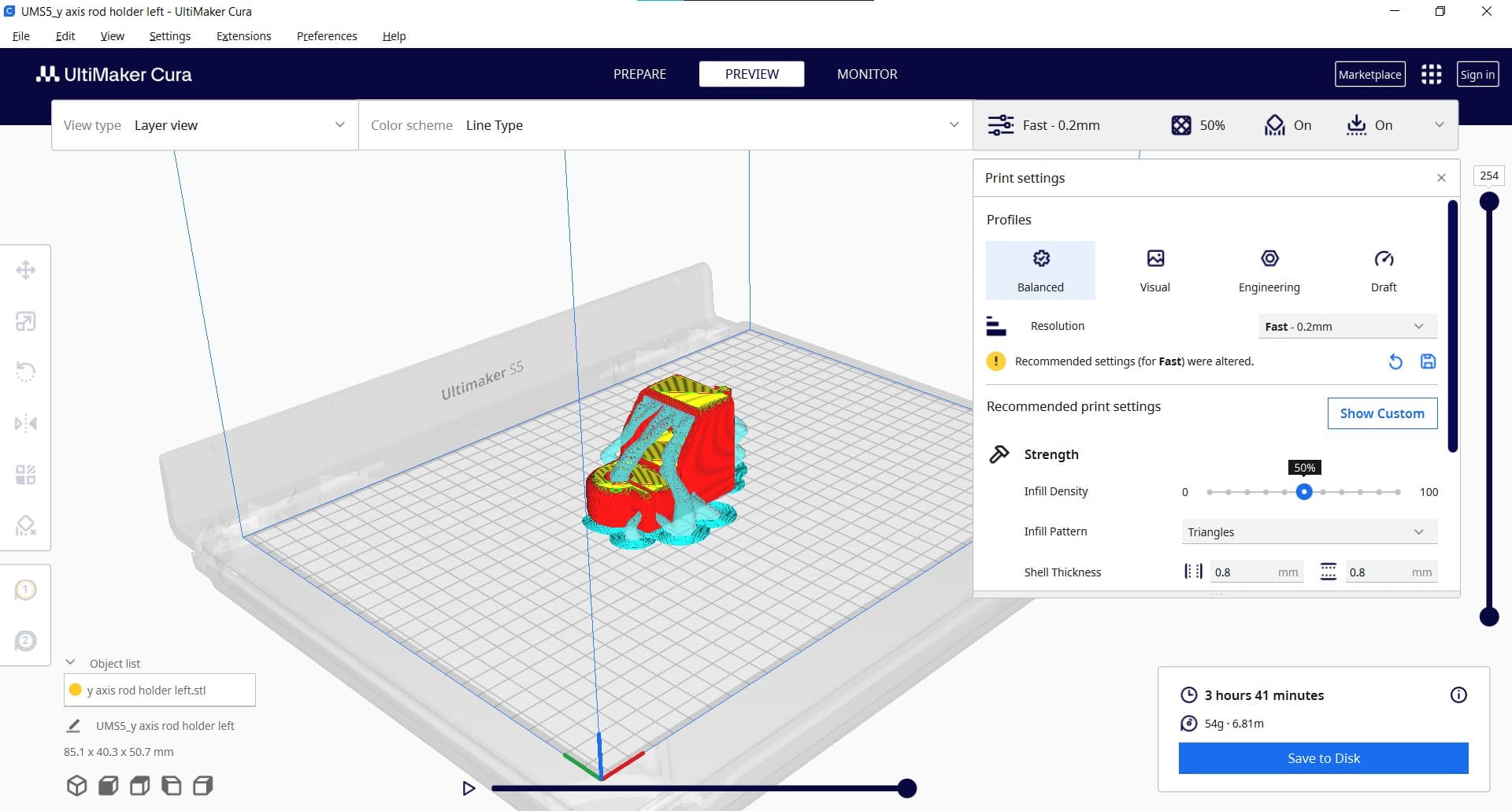Switch to the PREPARE stage
1512x811 pixels.
pyautogui.click(x=639, y=74)
